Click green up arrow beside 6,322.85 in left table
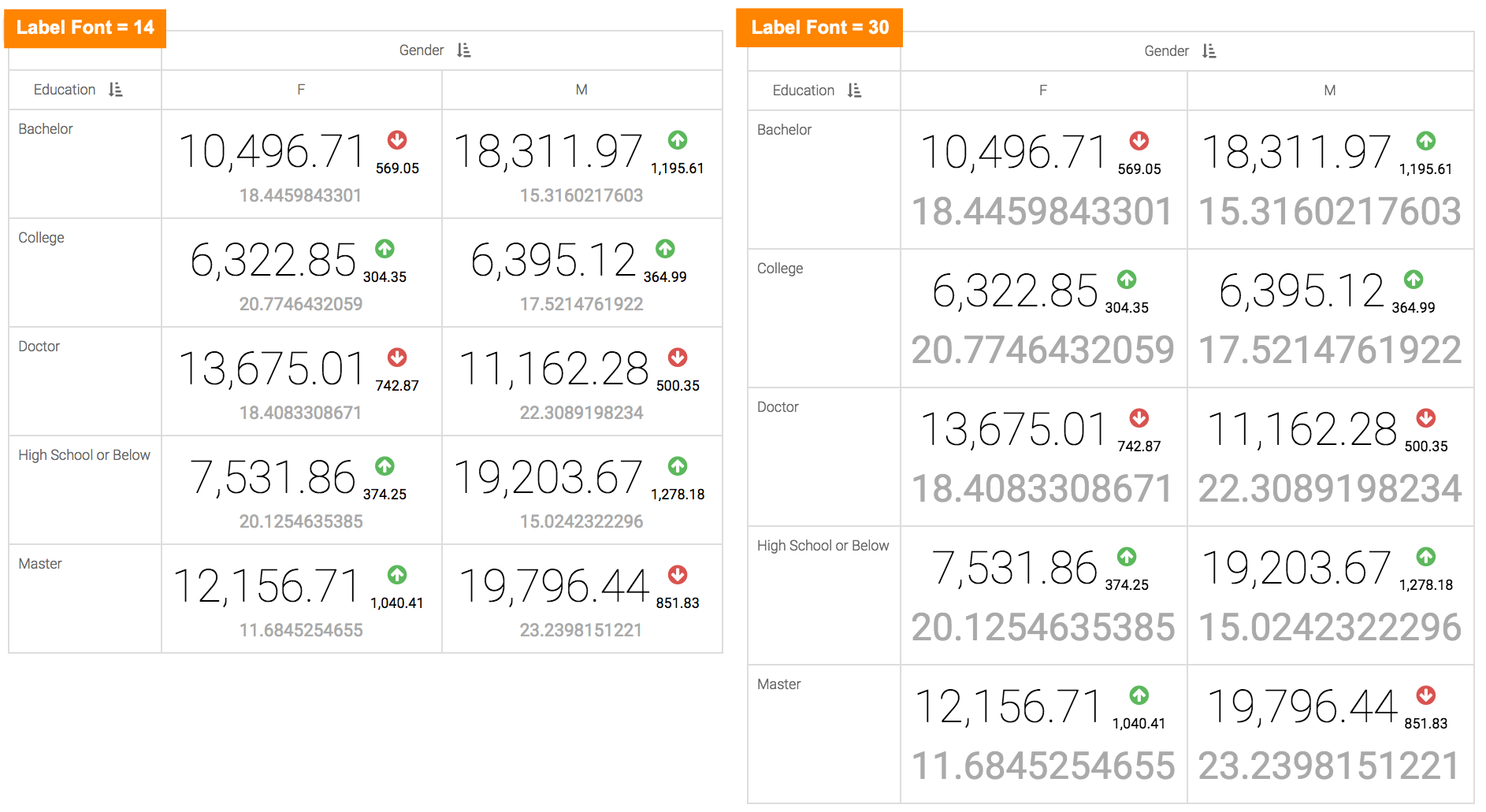Viewport: 1486px width, 812px height. click(385, 249)
